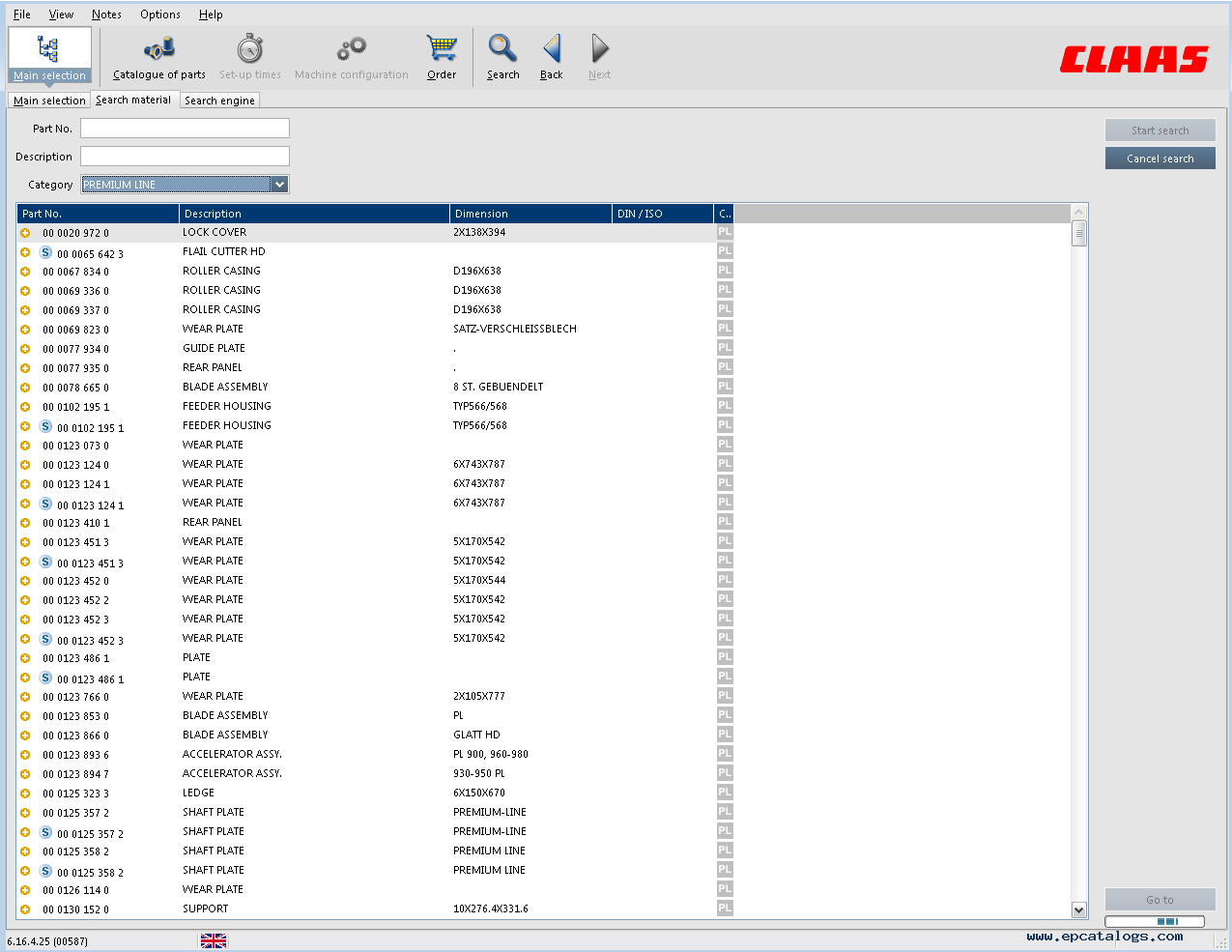Viewport: 1232px width, 952px height.
Task: Click PL badge in the SUPPORT row
Action: 725,909
